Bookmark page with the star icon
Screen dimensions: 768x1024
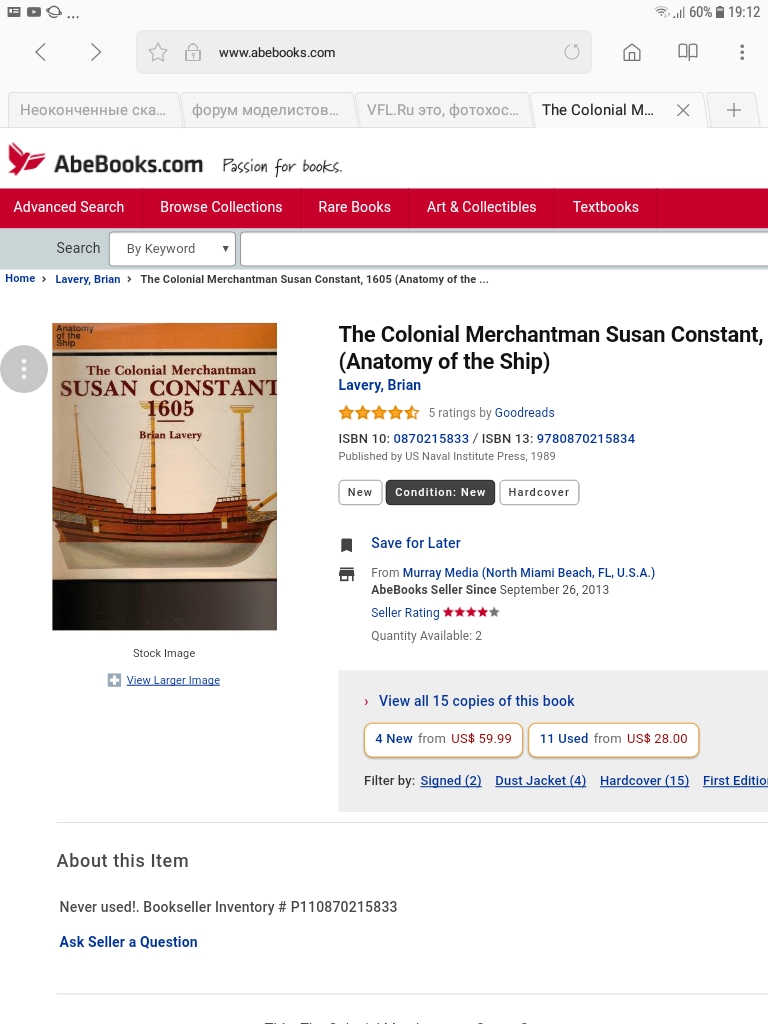pyautogui.click(x=158, y=53)
